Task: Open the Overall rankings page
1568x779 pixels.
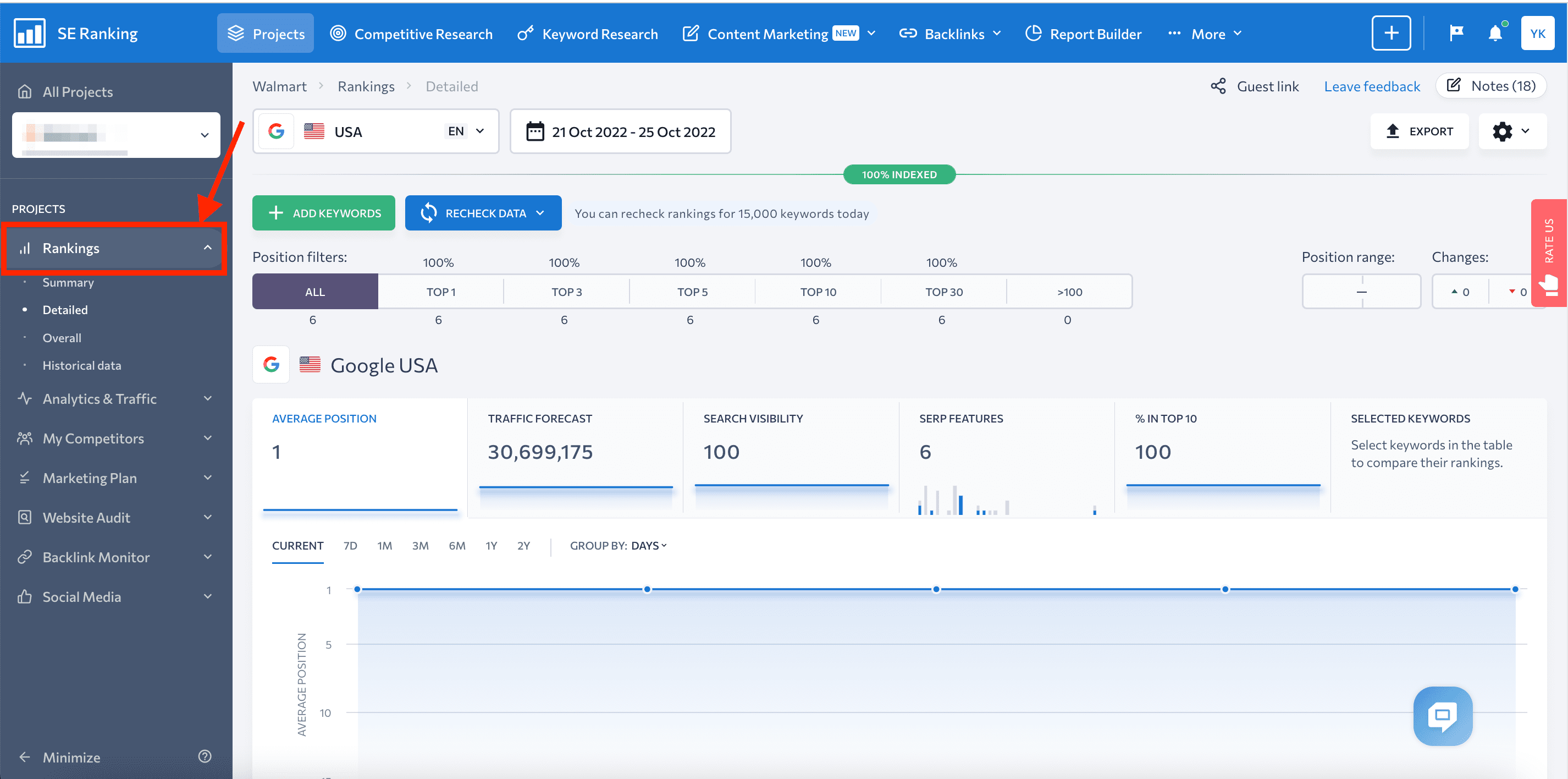Action: coord(62,337)
